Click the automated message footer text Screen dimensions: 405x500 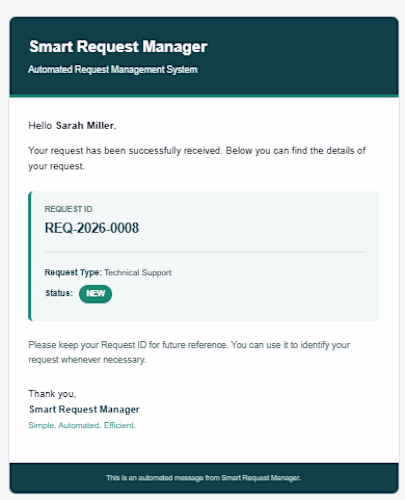click(203, 478)
